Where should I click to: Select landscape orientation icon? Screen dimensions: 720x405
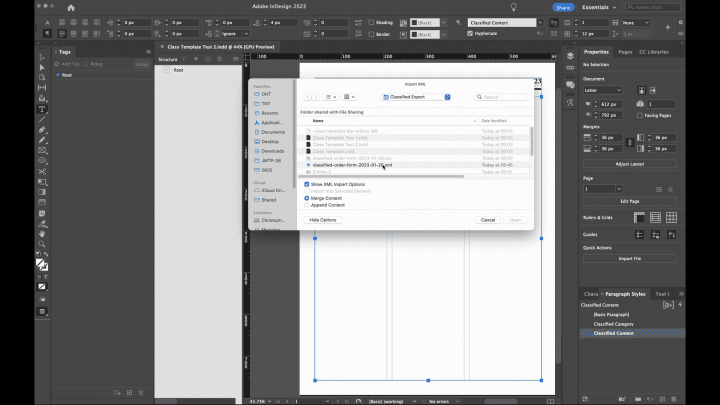click(x=652, y=90)
